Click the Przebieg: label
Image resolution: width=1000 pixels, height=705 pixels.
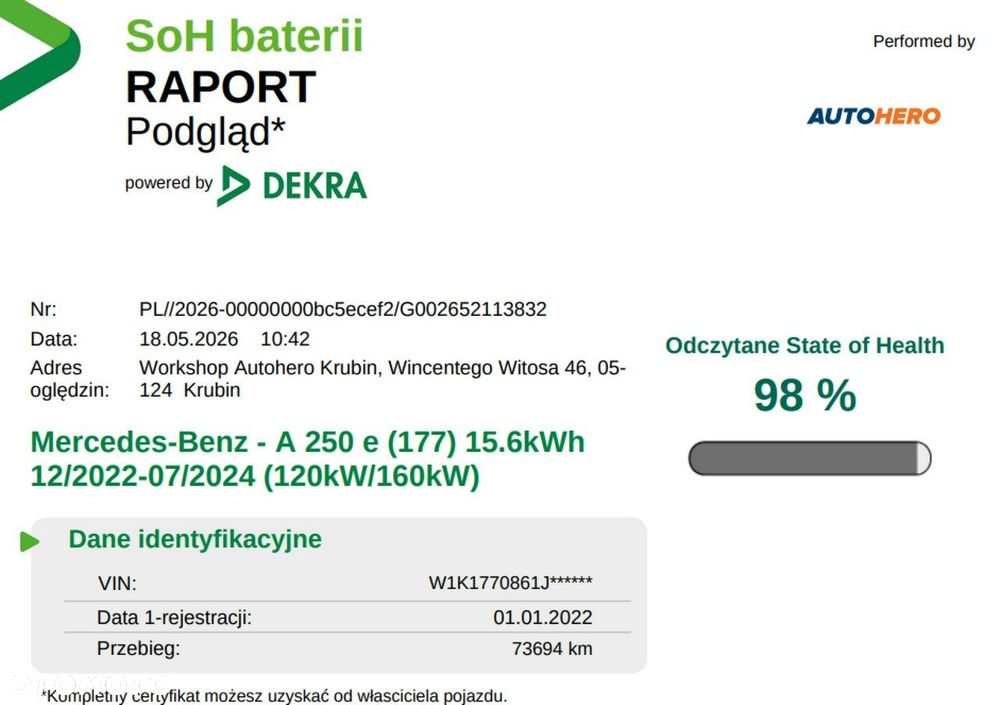(138, 649)
